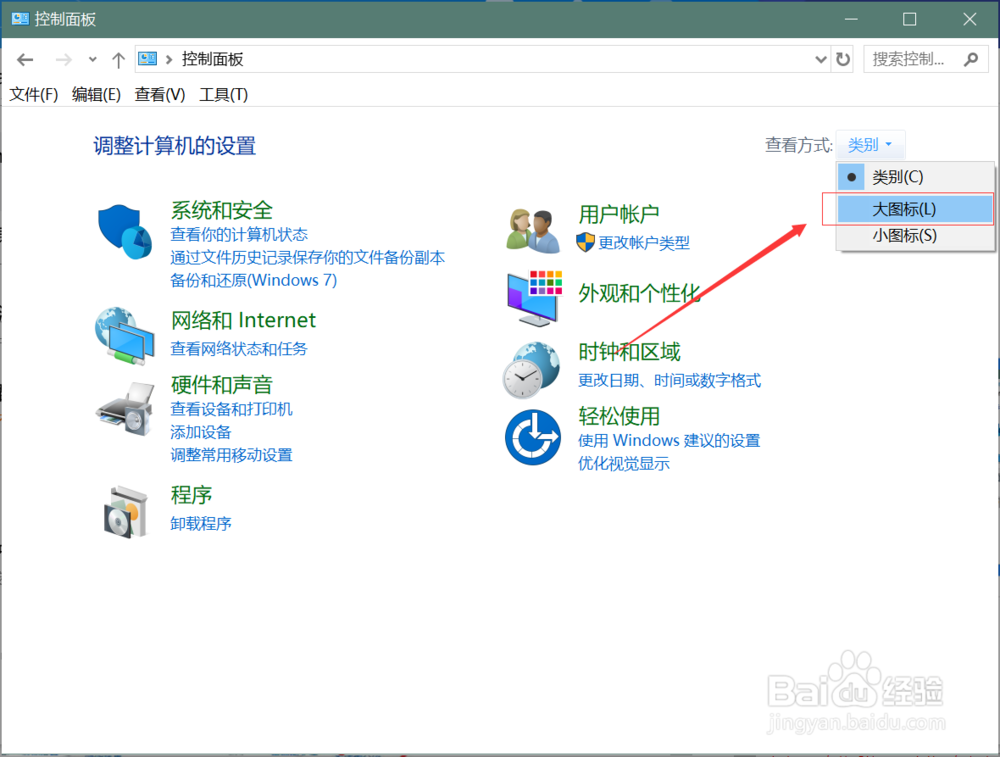Open the 文件(F) menu
The width and height of the screenshot is (1000, 757).
tap(34, 94)
